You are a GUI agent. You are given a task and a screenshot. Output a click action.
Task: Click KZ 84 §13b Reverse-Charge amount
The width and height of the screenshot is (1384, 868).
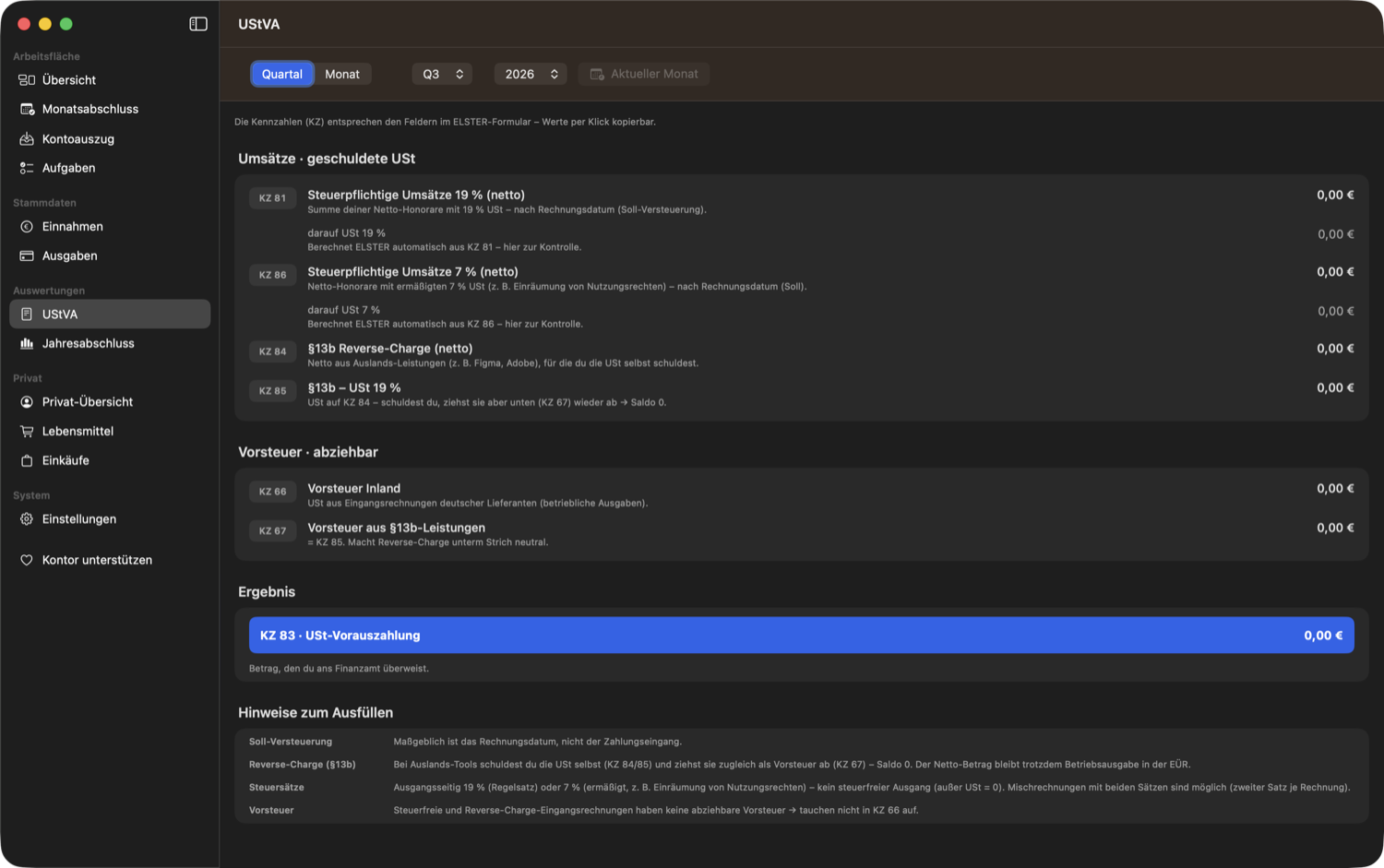[1335, 349]
